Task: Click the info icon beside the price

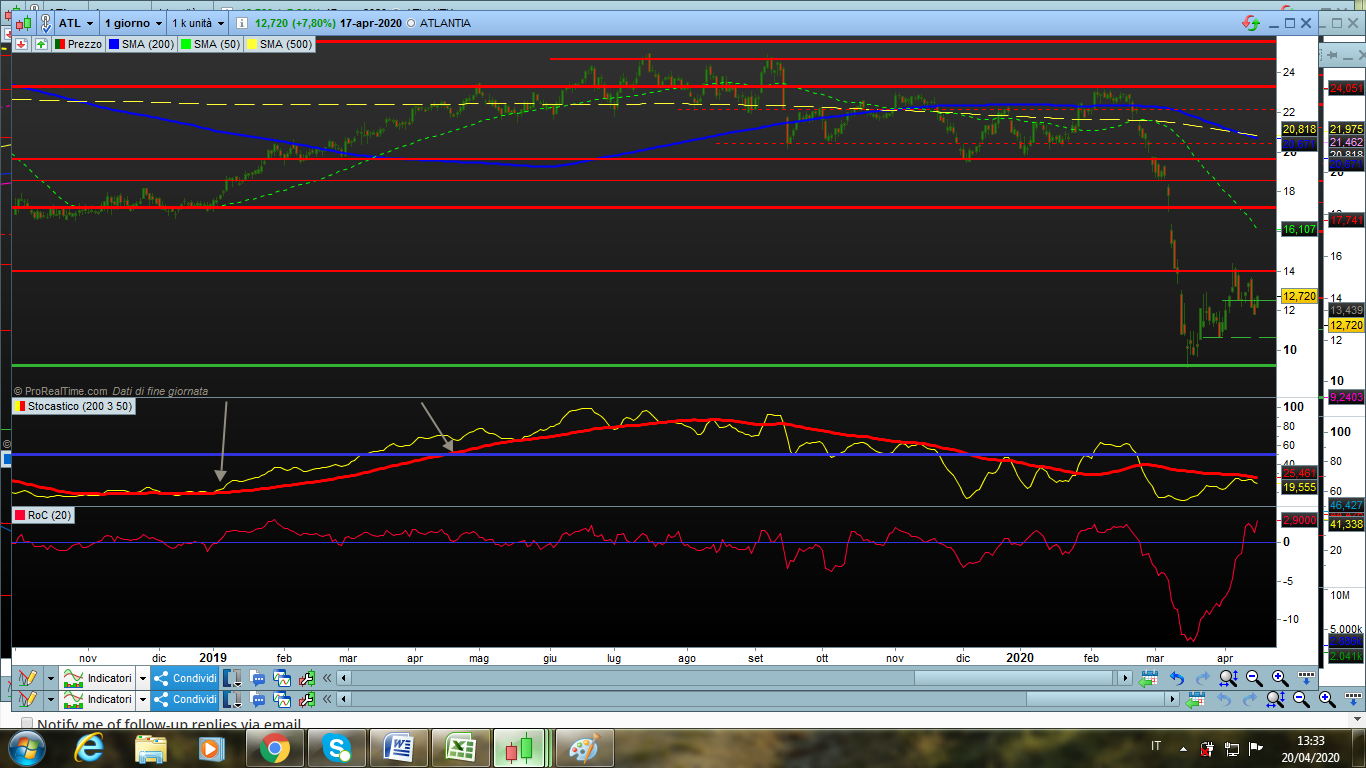Action: (x=243, y=22)
